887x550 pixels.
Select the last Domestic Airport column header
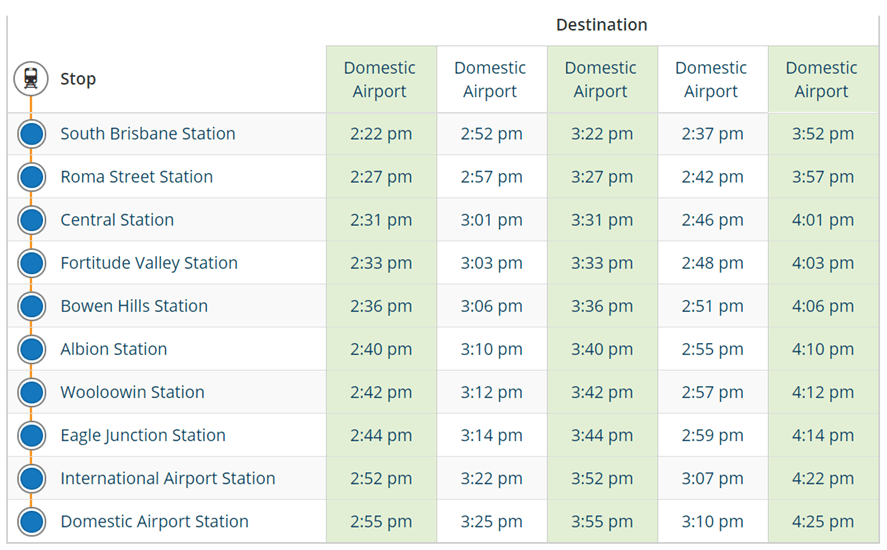pyautogui.click(x=822, y=79)
